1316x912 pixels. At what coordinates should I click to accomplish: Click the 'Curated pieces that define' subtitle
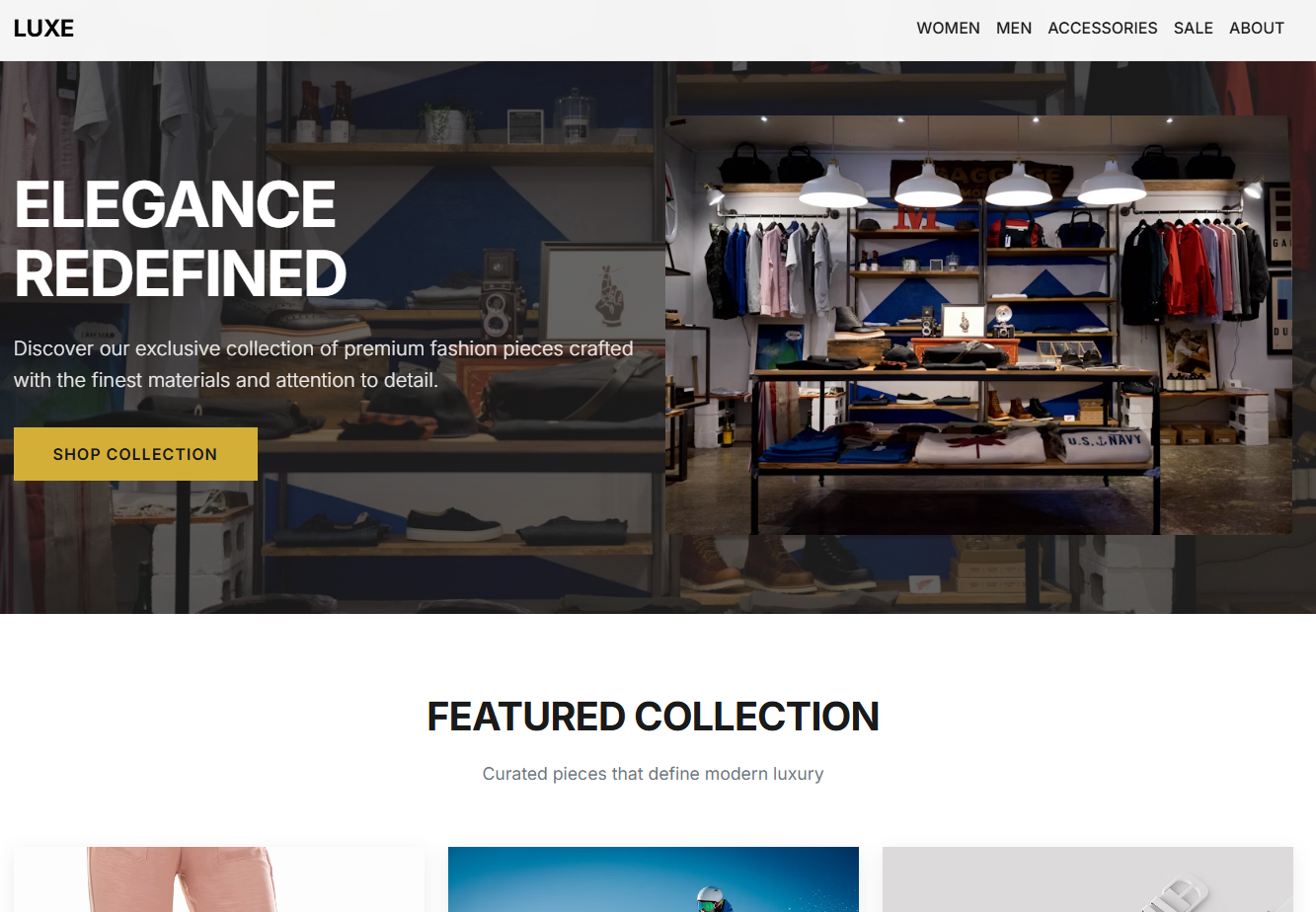click(653, 774)
